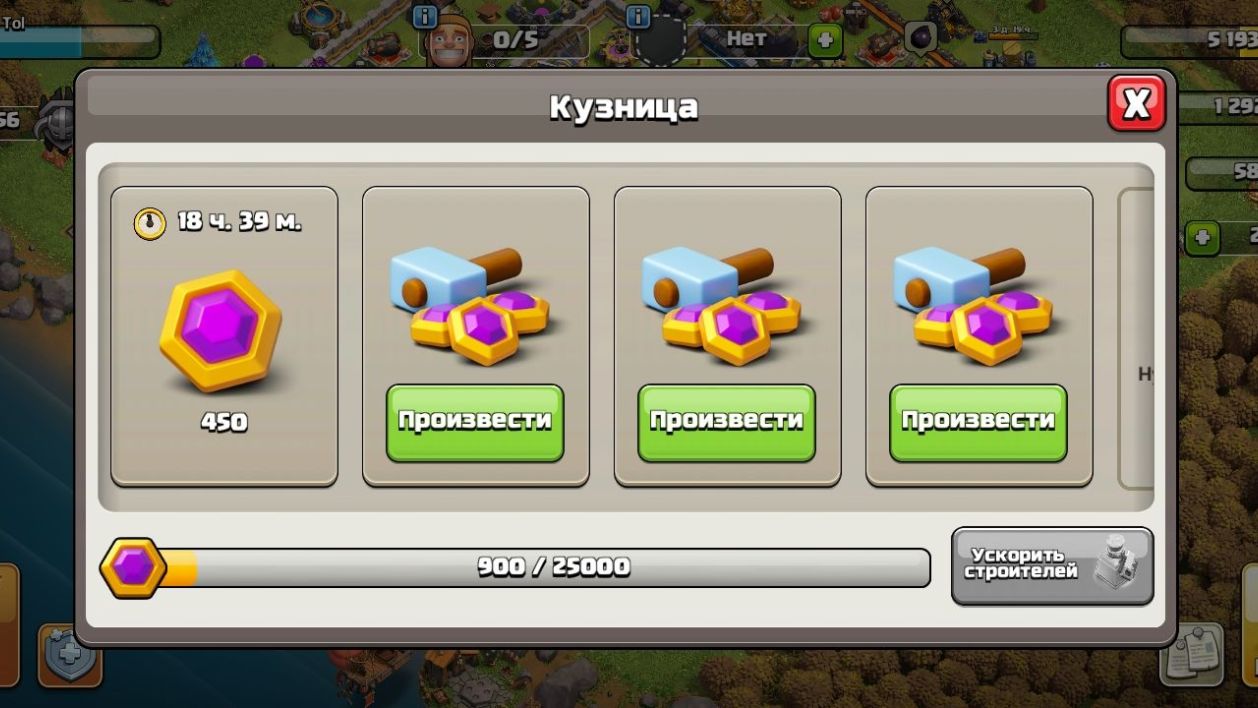Tap the shield plus icon at bottom left
This screenshot has height=708, width=1258.
(x=70, y=656)
